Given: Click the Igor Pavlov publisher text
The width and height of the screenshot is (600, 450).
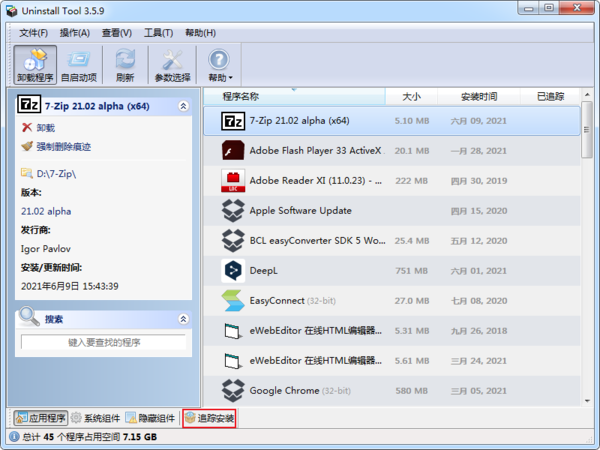Looking at the screenshot, I should pos(46,249).
